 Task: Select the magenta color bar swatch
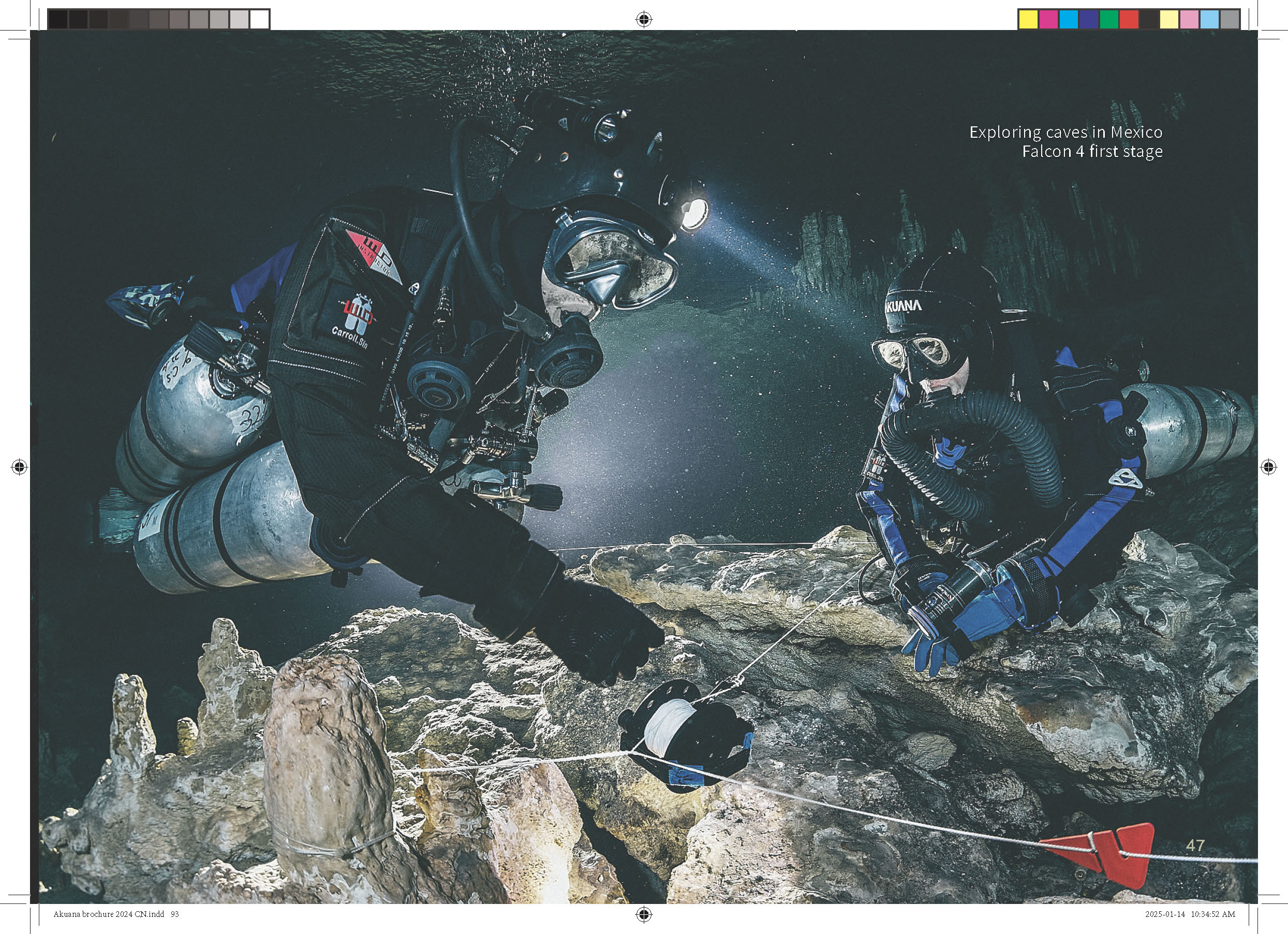(1048, 19)
